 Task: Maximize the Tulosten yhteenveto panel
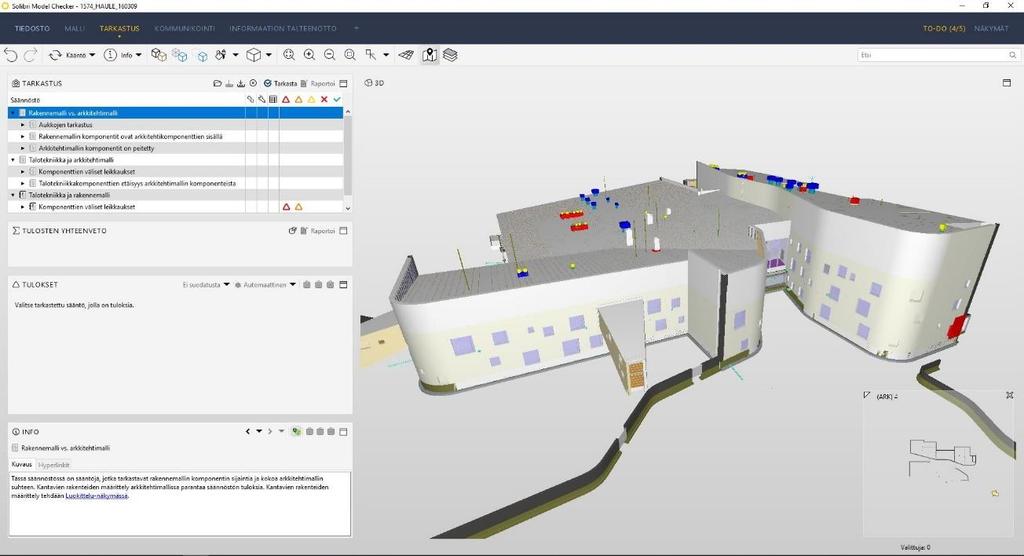tap(344, 231)
